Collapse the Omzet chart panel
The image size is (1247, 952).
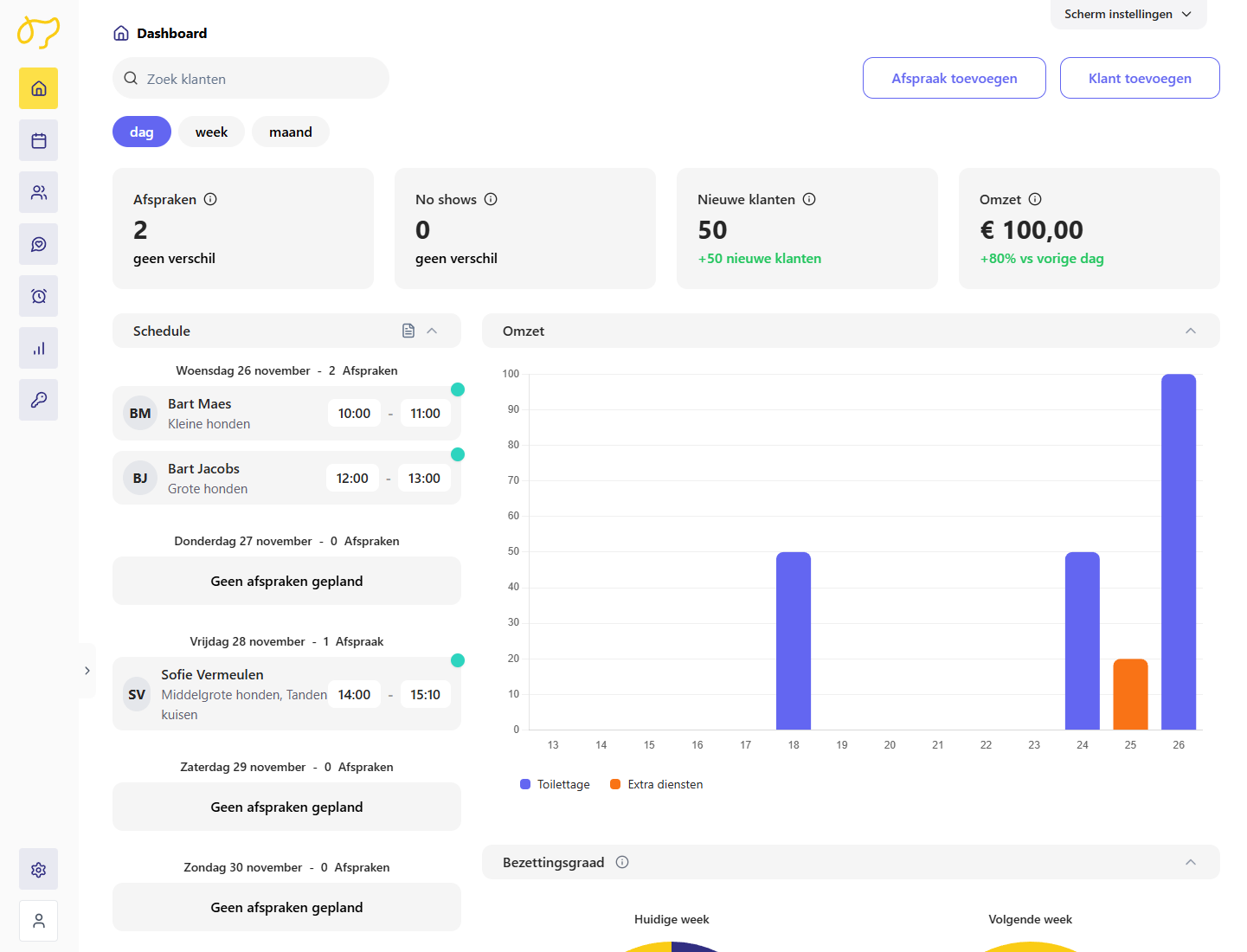pos(1190,331)
